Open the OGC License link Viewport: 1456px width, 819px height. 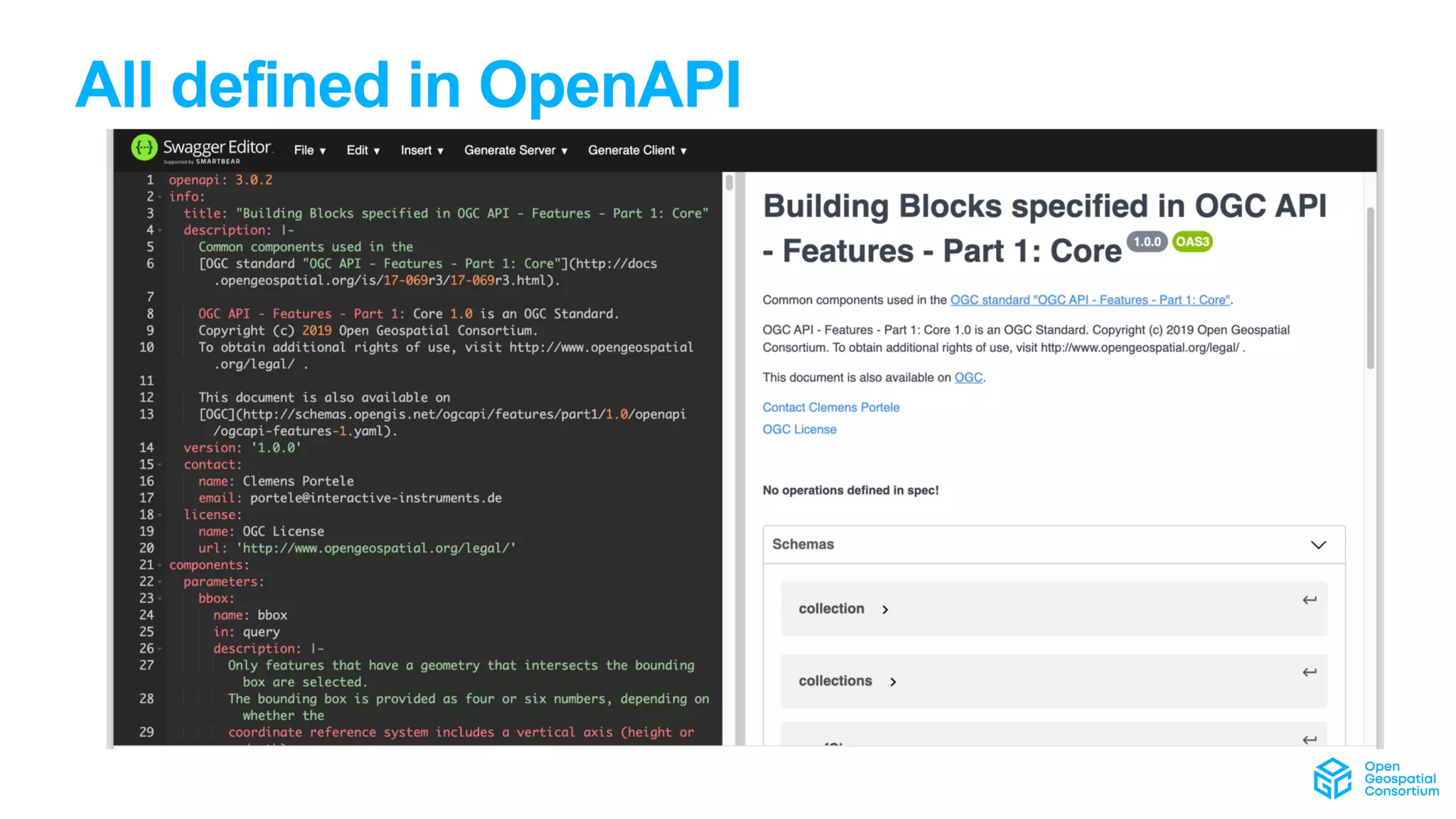(800, 429)
